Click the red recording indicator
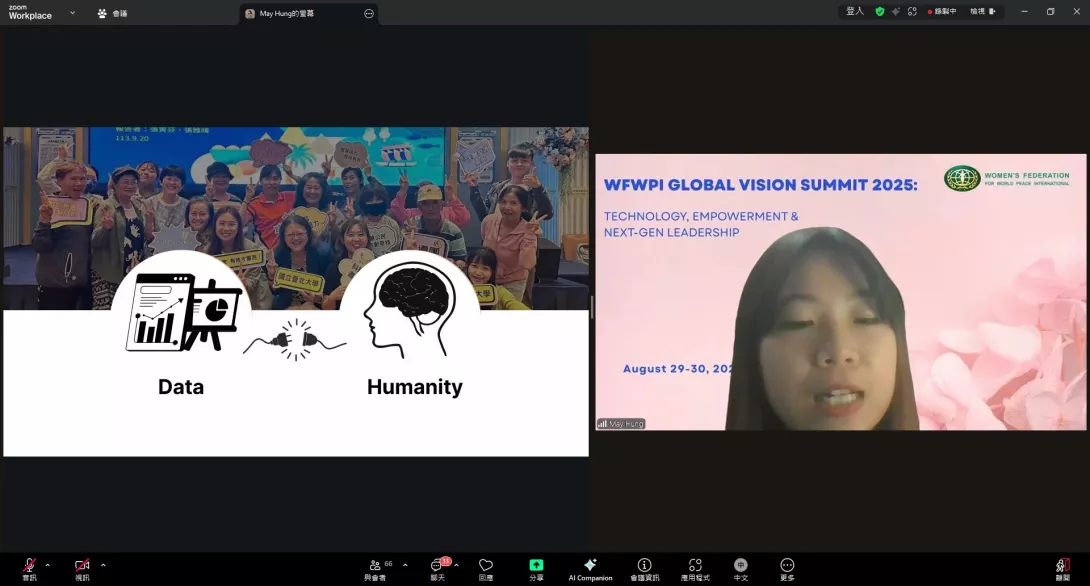This screenshot has height=586, width=1090. pos(942,11)
